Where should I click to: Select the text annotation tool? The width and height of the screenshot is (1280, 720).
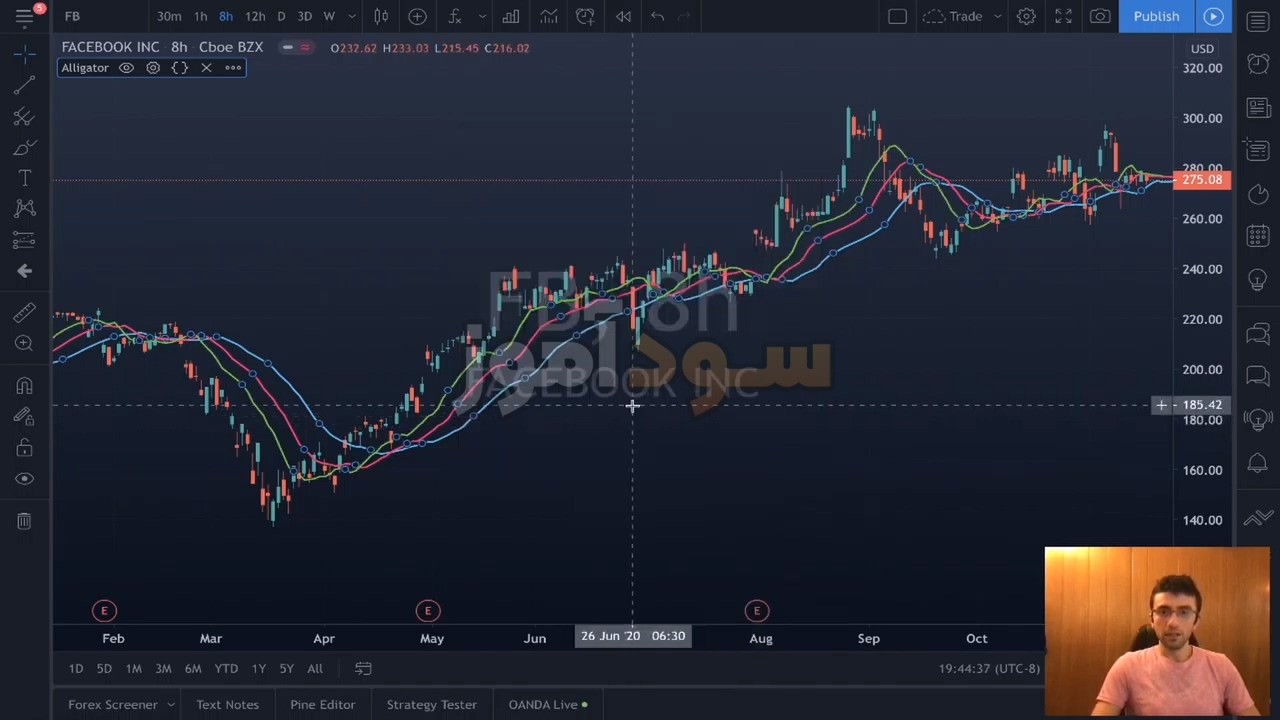coord(25,178)
